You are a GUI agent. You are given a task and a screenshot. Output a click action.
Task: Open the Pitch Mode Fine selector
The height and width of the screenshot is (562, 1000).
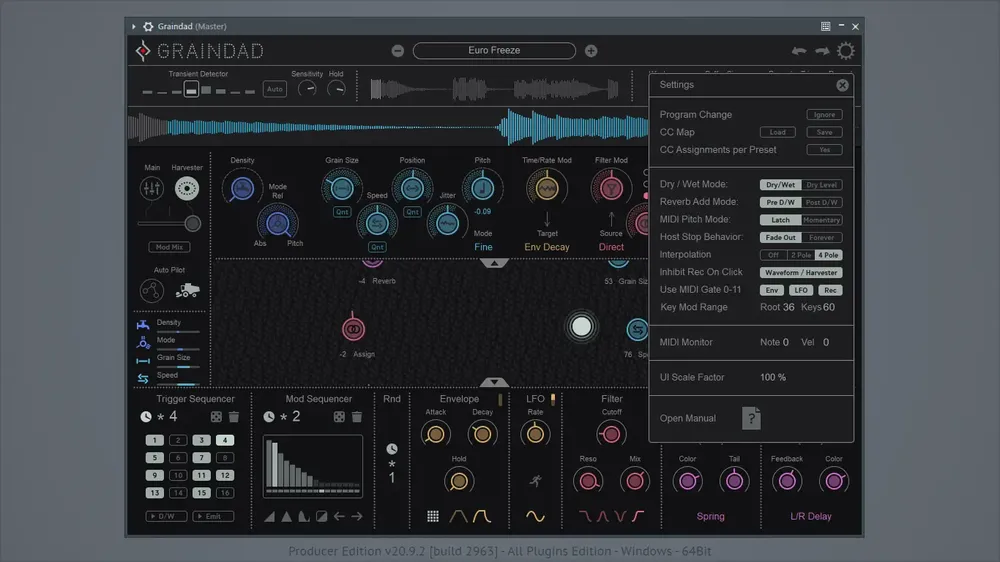483,247
